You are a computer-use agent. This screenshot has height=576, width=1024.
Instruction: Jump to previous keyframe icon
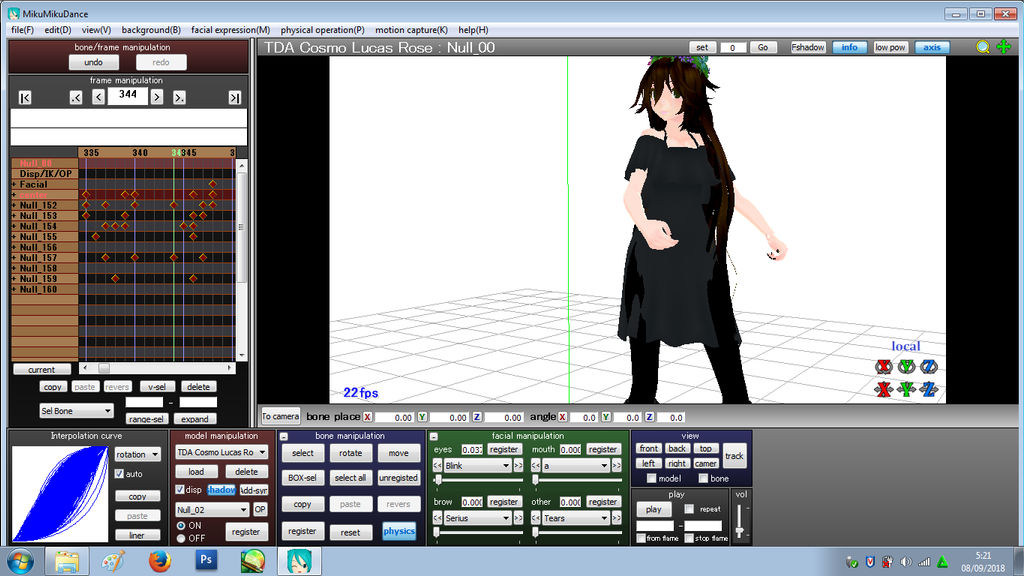point(76,97)
